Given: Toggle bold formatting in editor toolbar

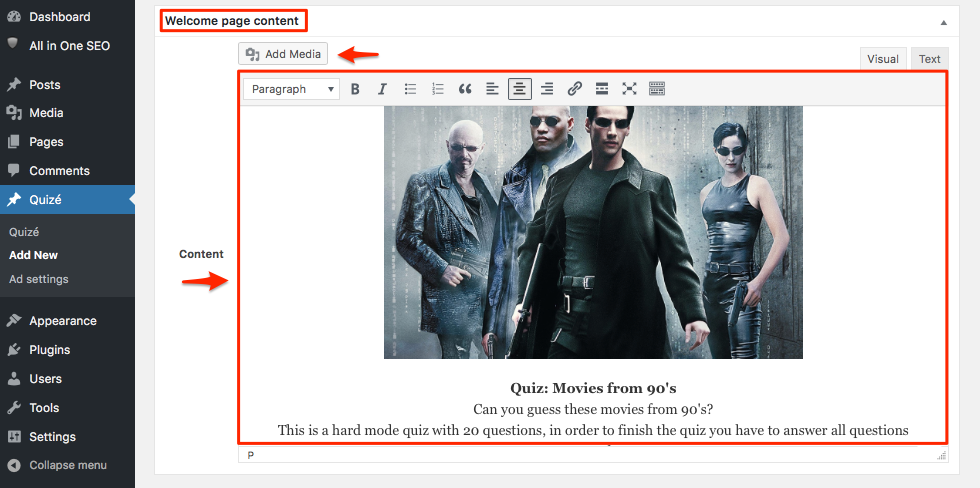Looking at the screenshot, I should click(x=355, y=89).
